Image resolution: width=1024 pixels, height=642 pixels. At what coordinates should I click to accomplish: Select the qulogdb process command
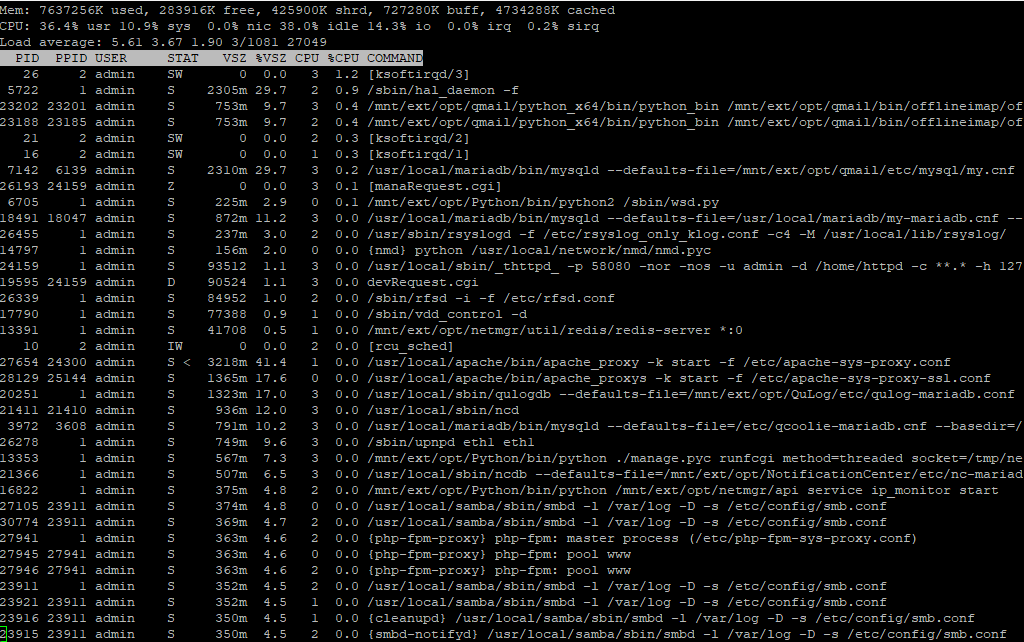click(691, 394)
